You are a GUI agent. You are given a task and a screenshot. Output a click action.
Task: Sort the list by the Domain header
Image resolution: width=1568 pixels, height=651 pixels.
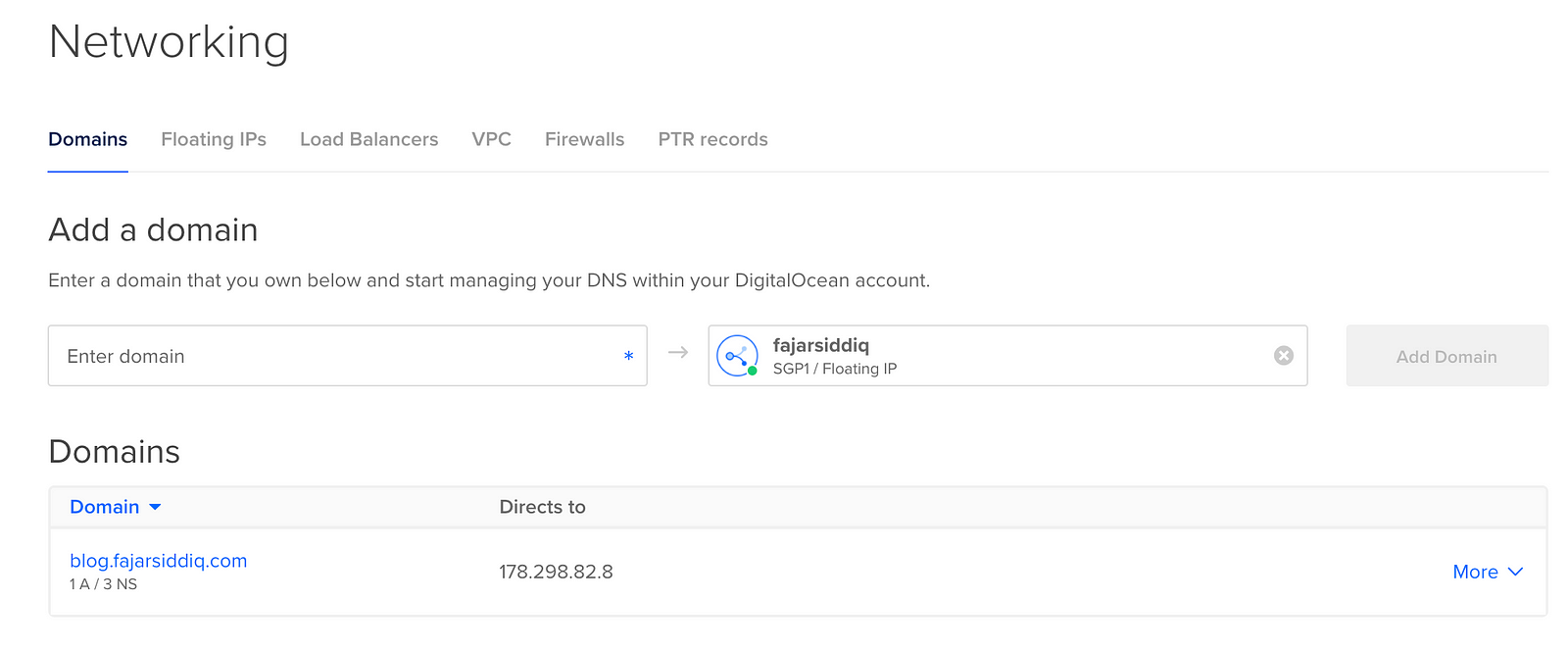click(x=104, y=507)
